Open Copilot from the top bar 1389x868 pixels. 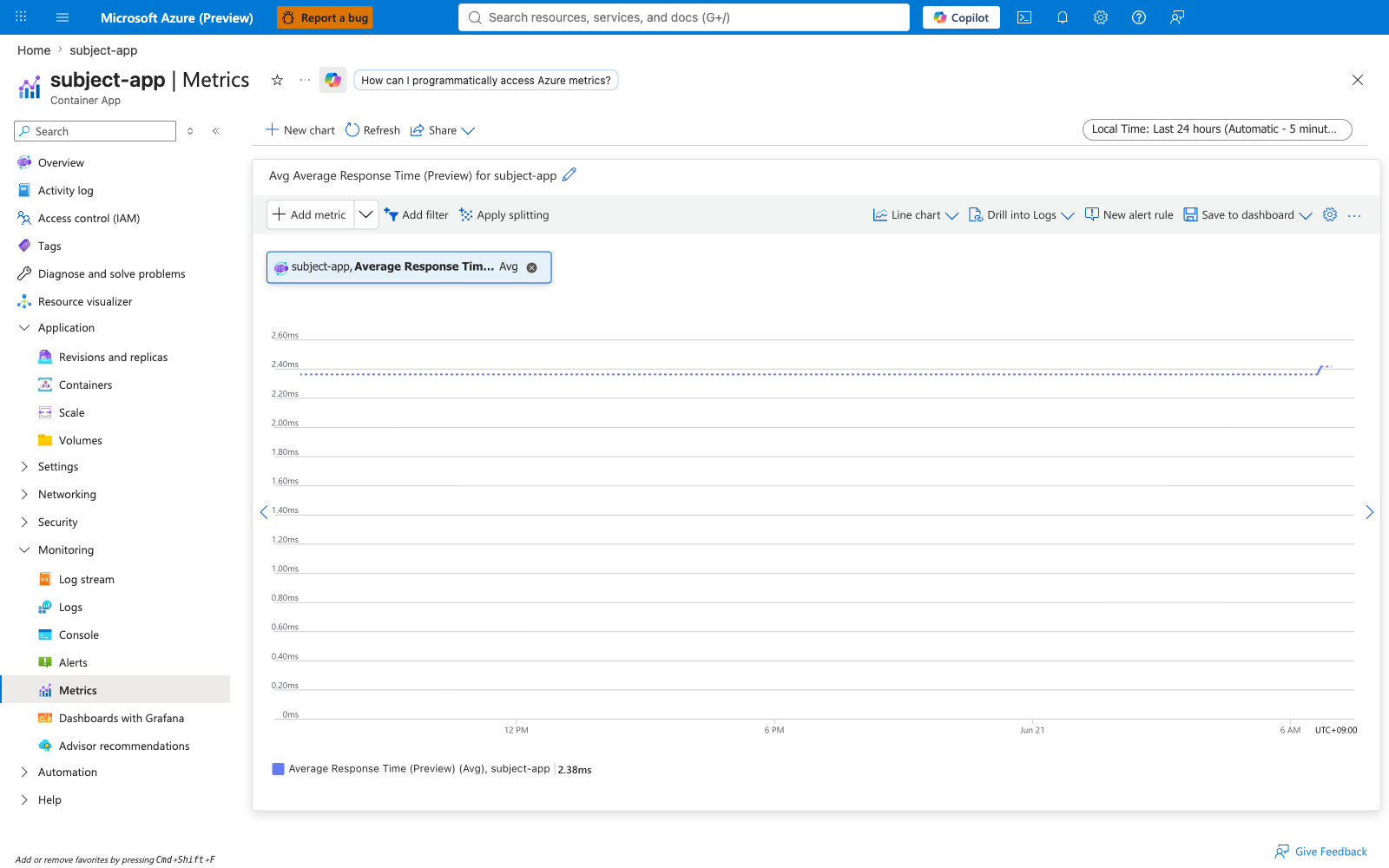click(x=961, y=17)
